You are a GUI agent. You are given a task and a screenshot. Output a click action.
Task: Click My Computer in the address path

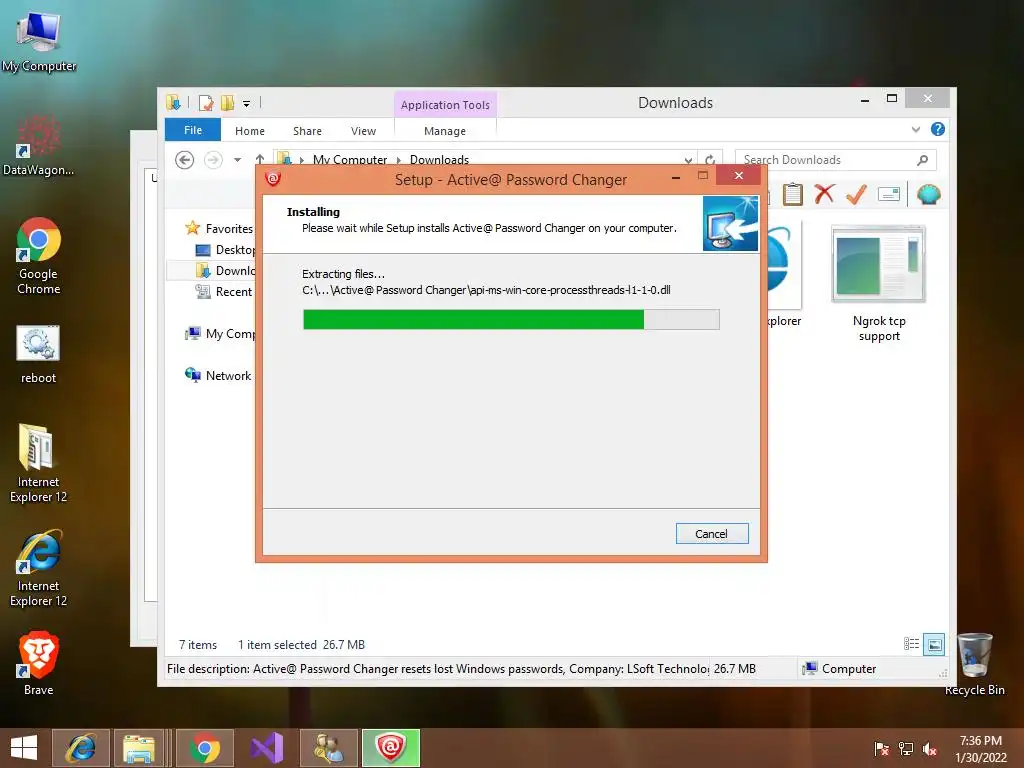(349, 159)
